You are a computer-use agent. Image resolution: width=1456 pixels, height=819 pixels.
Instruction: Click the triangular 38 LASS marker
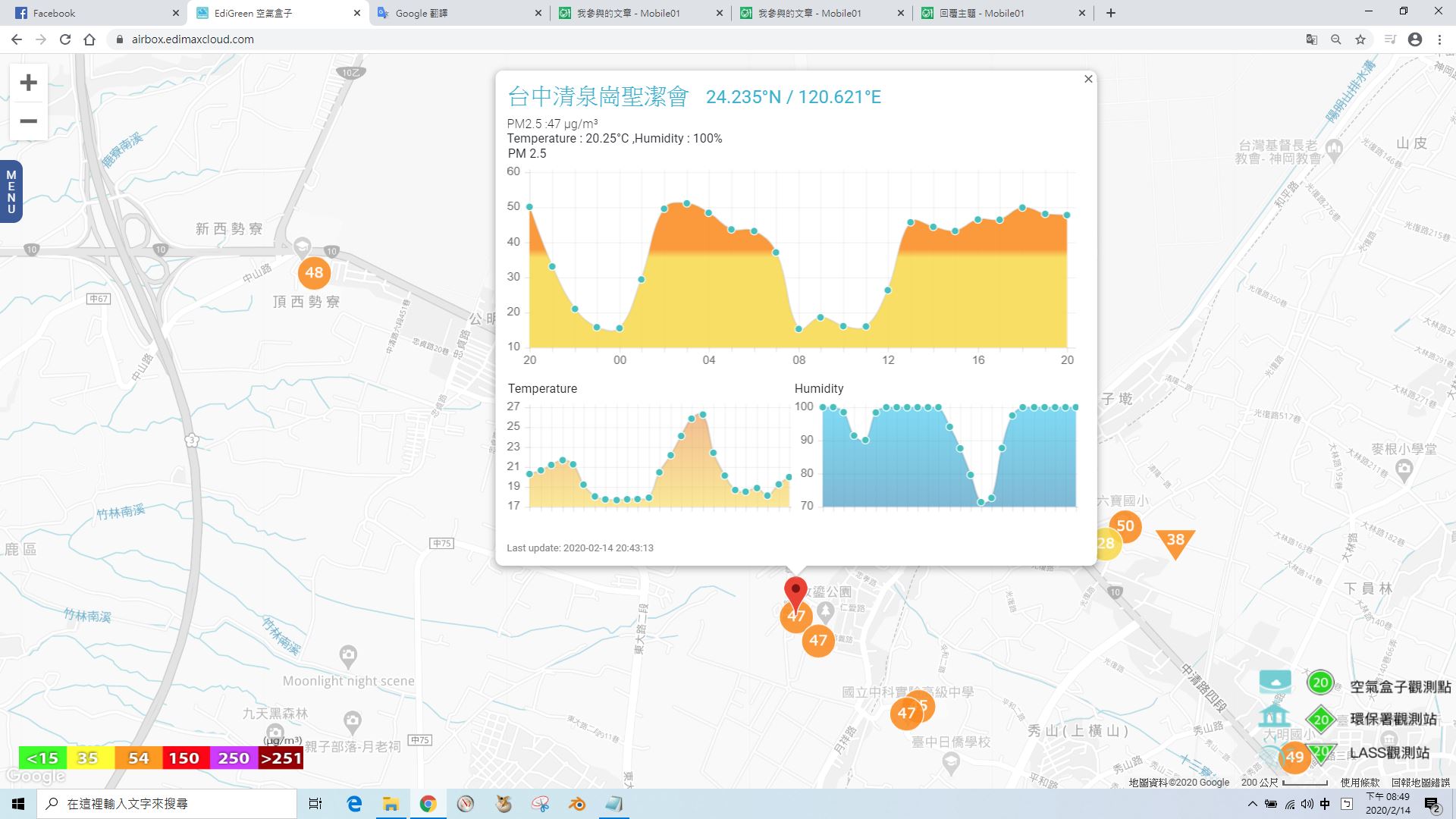[x=1175, y=541]
